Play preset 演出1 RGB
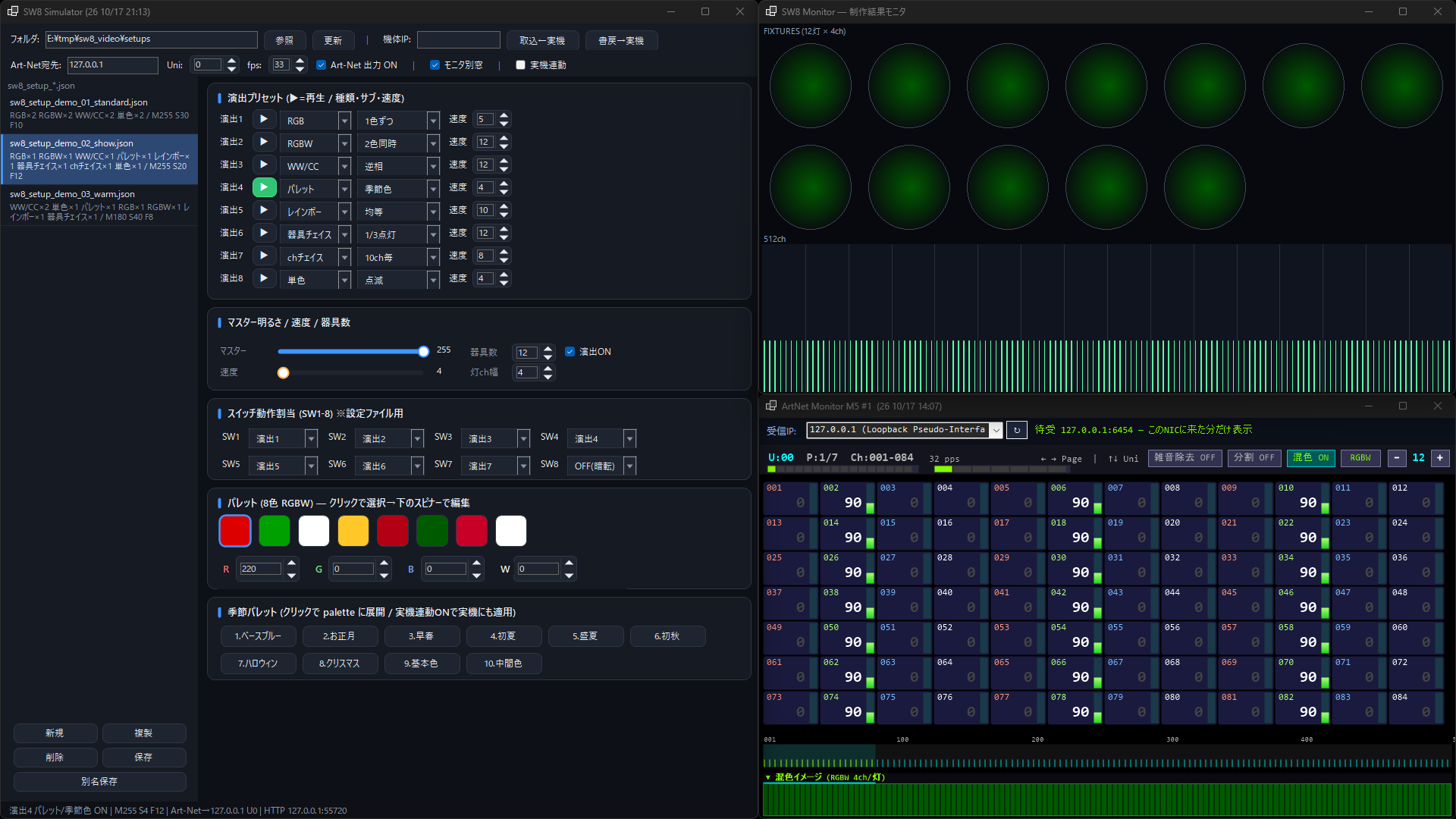This screenshot has width=1456, height=819. 263,119
